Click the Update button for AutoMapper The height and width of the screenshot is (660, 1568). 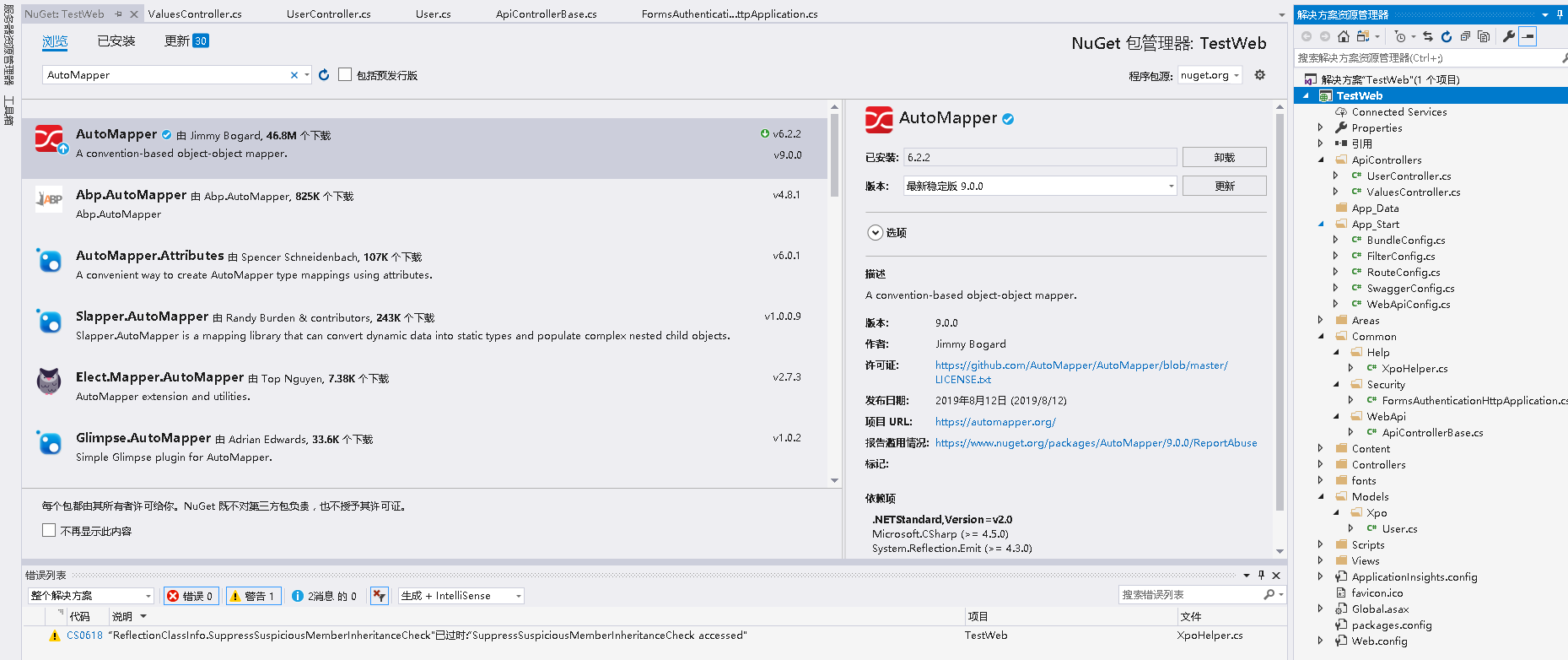1224,186
